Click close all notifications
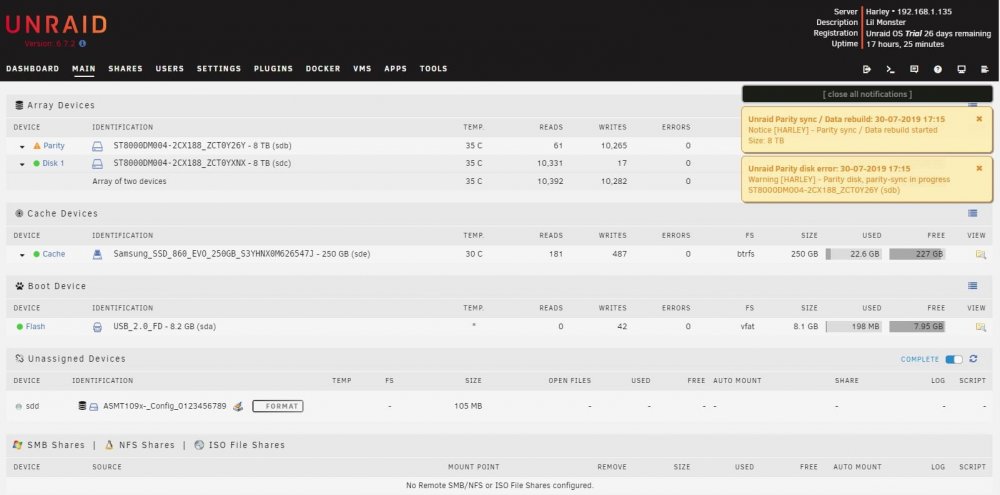Screen dimensions: 1000x495 867,94
